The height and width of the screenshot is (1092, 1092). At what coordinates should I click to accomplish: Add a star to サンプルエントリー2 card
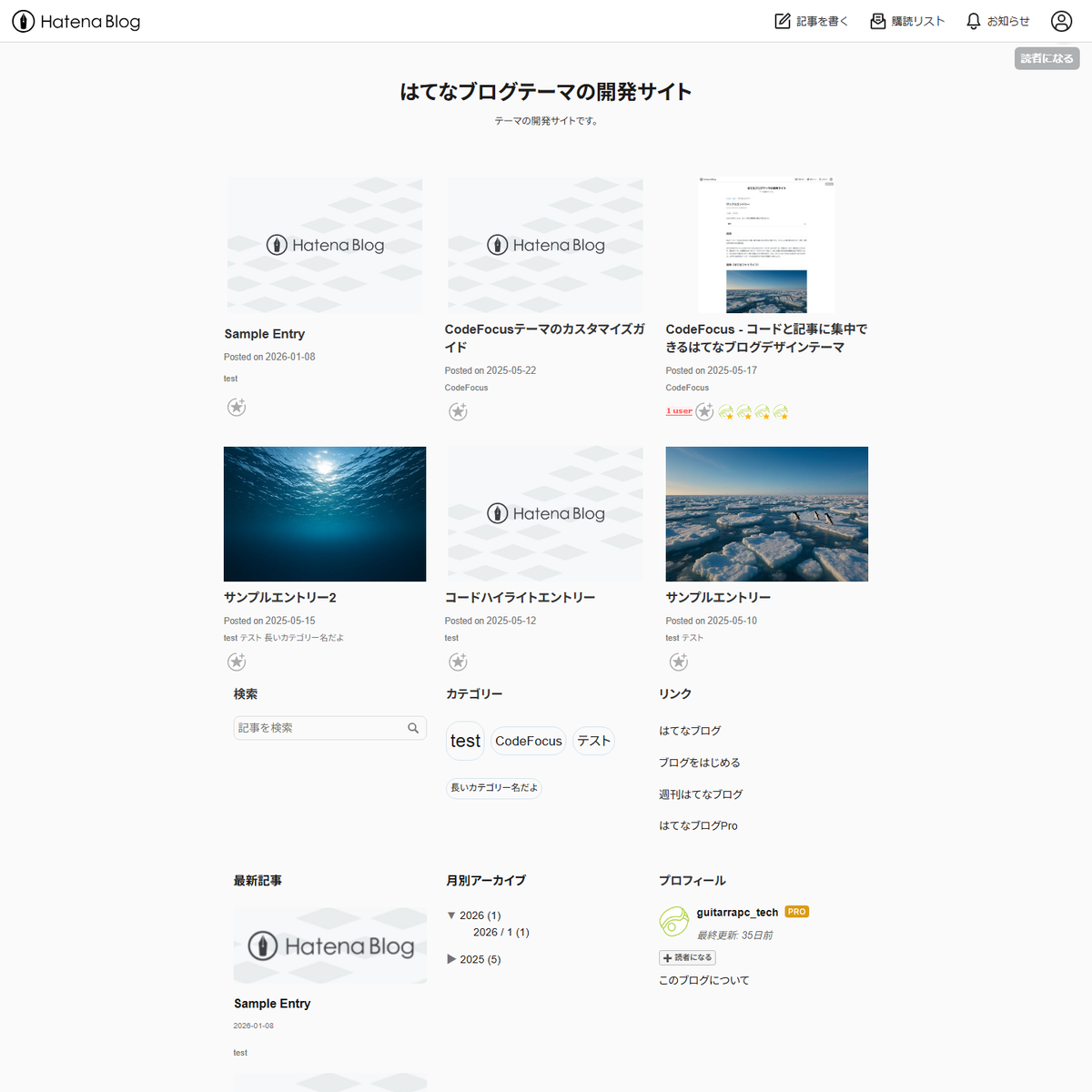coord(237,662)
